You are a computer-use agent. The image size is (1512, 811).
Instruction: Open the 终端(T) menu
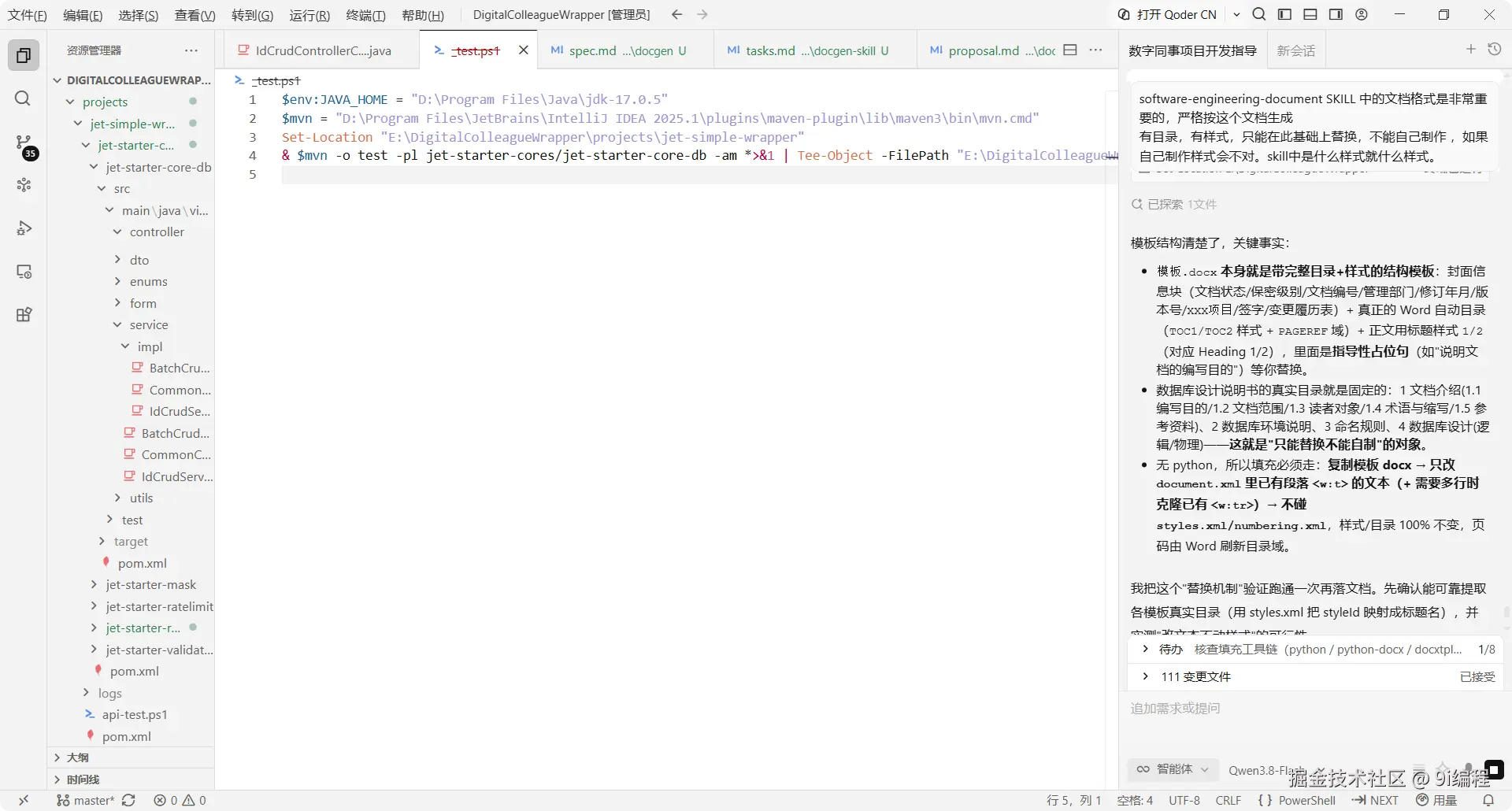tap(365, 15)
